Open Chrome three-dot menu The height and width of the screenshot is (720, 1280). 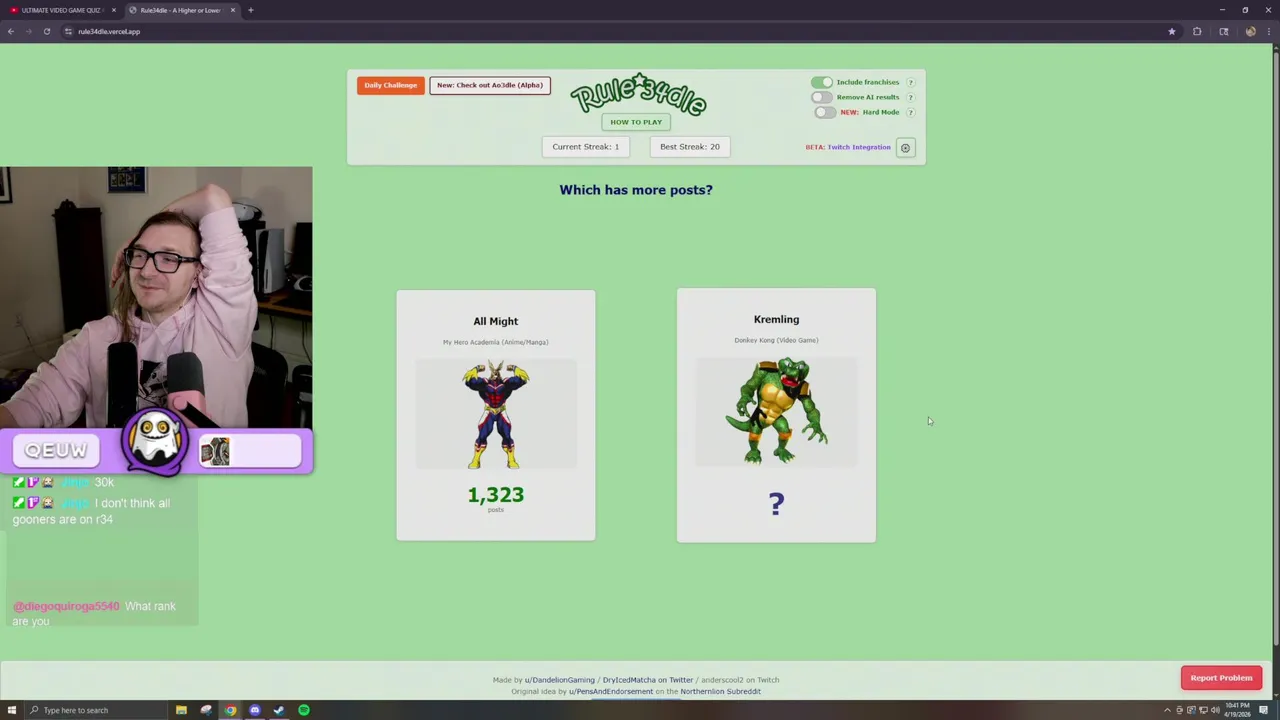pos(1267,31)
